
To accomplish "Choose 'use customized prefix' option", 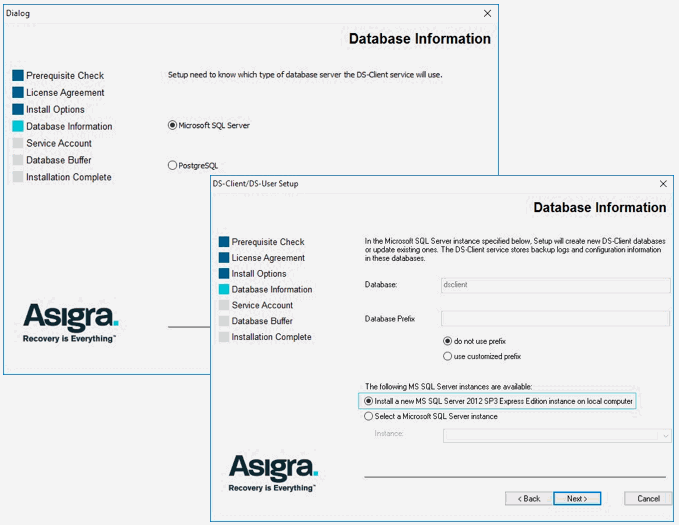I will [x=447, y=356].
